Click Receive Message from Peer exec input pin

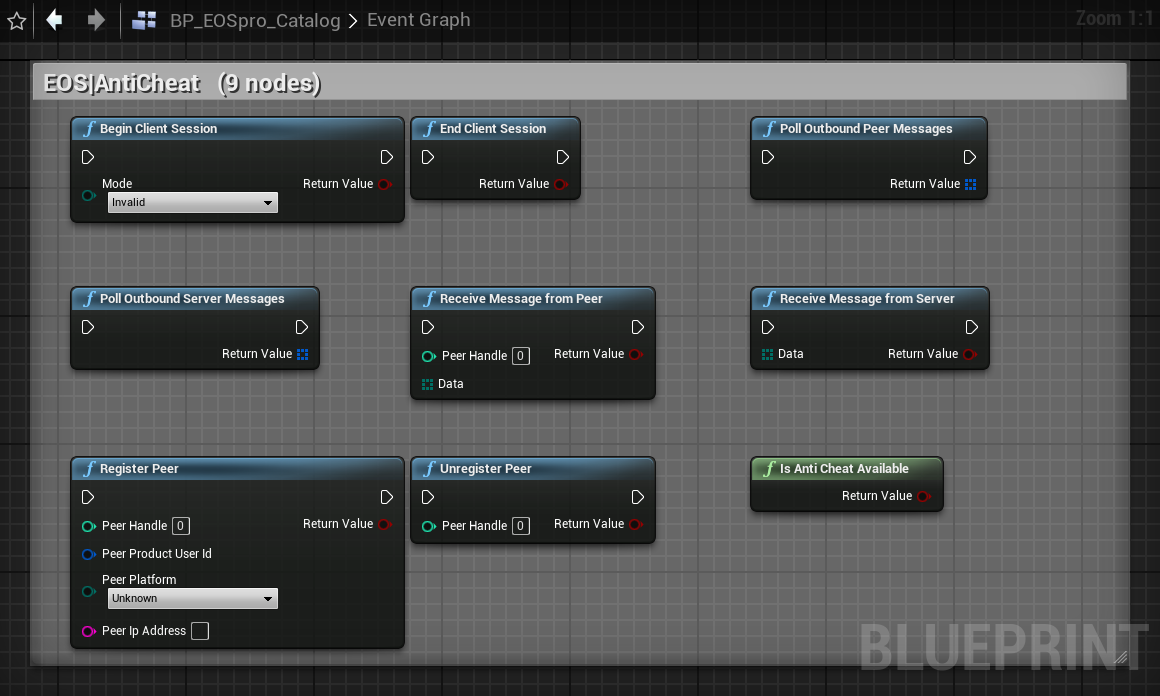[x=428, y=327]
